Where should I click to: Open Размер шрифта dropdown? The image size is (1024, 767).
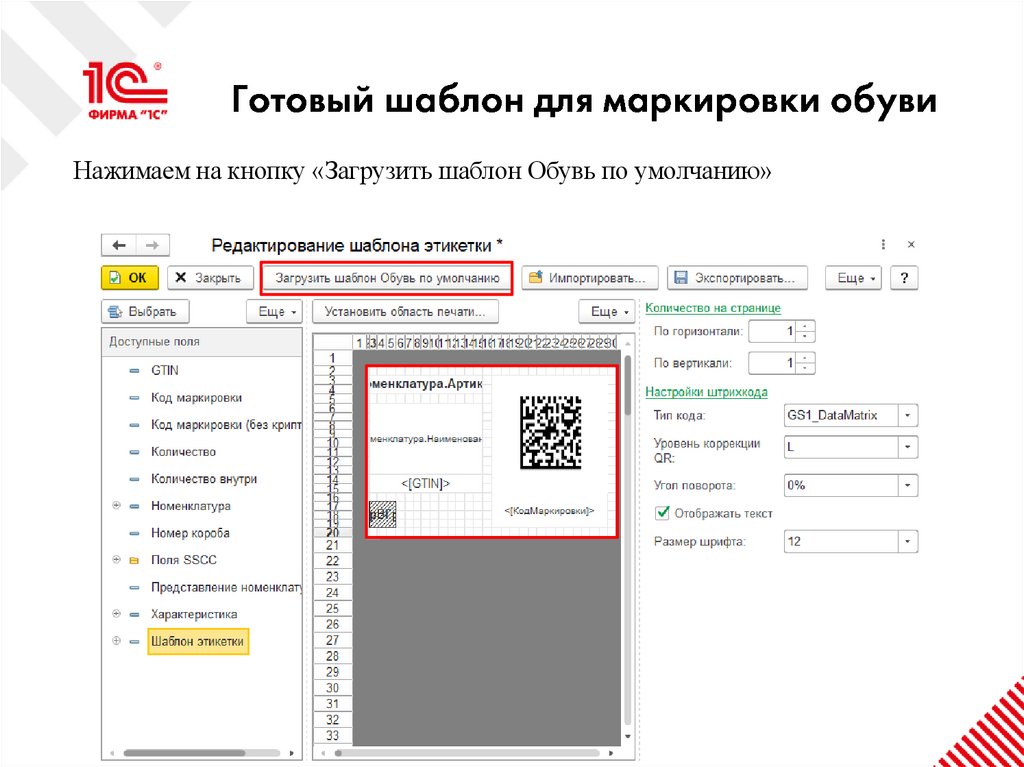click(908, 542)
